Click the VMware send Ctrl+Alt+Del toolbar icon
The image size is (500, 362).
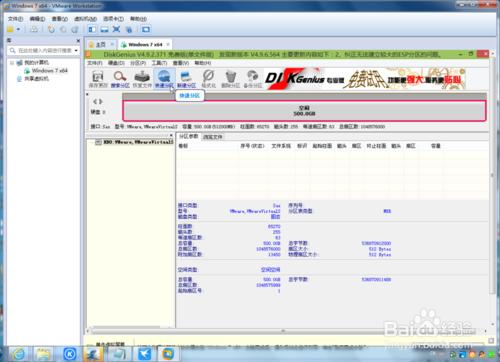pos(34,29)
